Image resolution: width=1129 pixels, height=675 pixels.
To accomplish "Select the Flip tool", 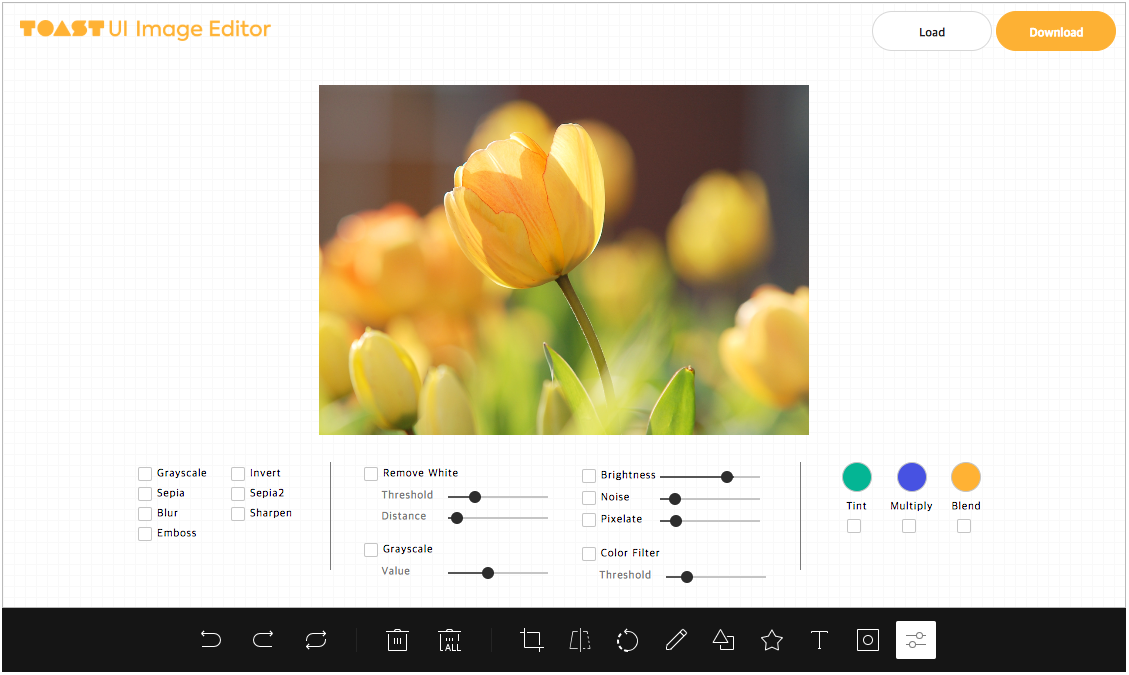I will tap(579, 640).
